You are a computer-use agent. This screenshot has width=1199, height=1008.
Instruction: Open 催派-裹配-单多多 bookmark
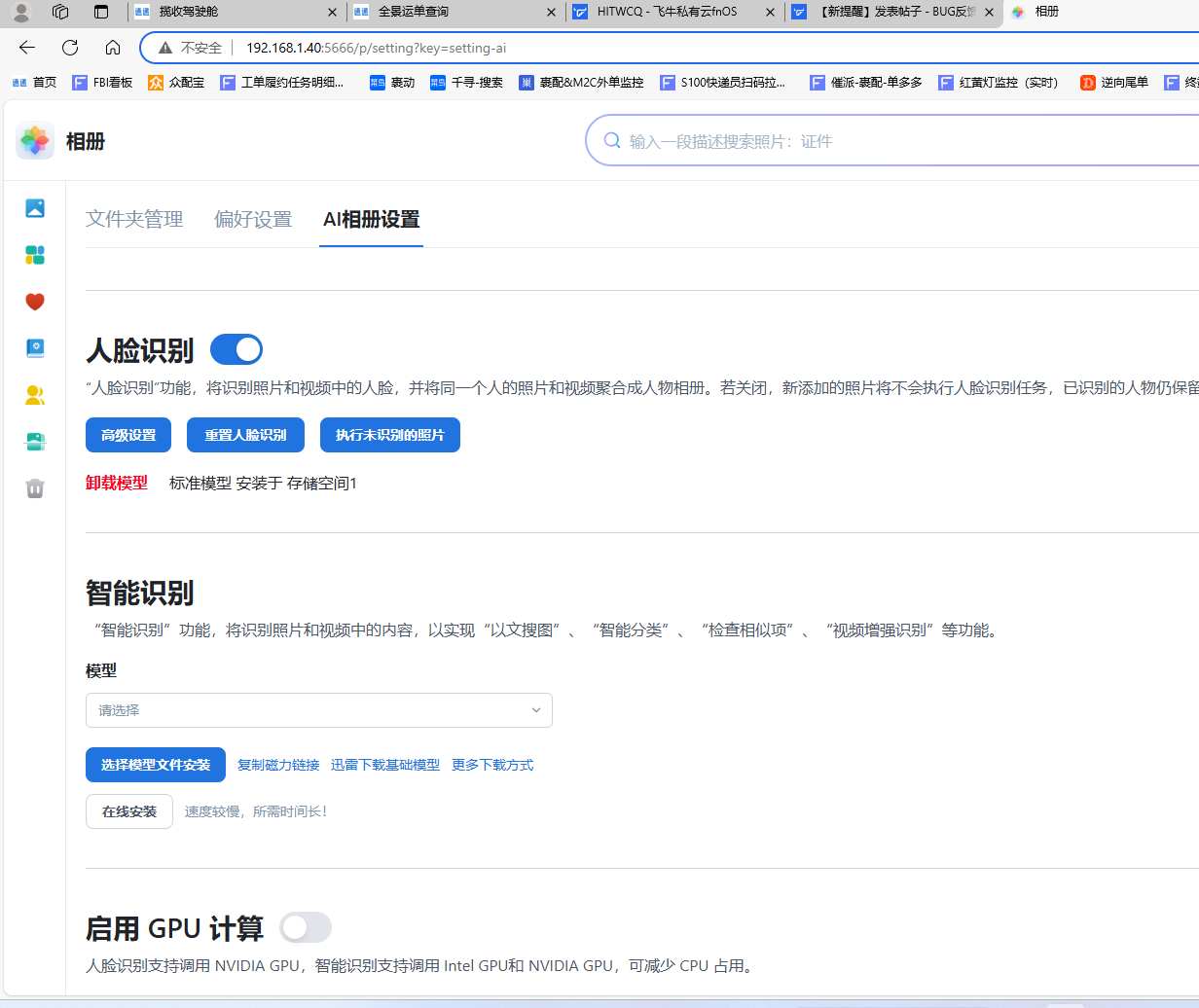(x=866, y=83)
